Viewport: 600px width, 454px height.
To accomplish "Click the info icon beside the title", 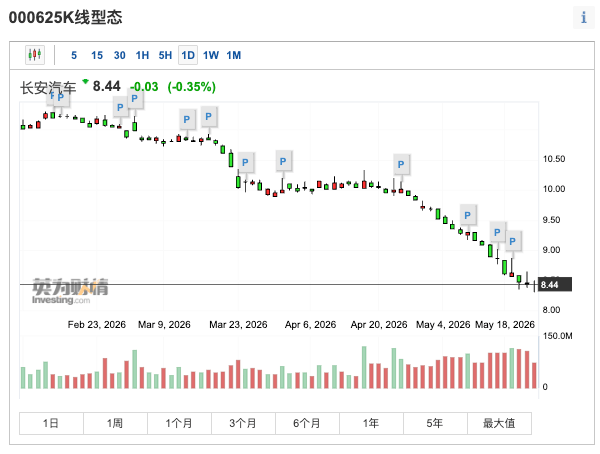I will click(584, 18).
